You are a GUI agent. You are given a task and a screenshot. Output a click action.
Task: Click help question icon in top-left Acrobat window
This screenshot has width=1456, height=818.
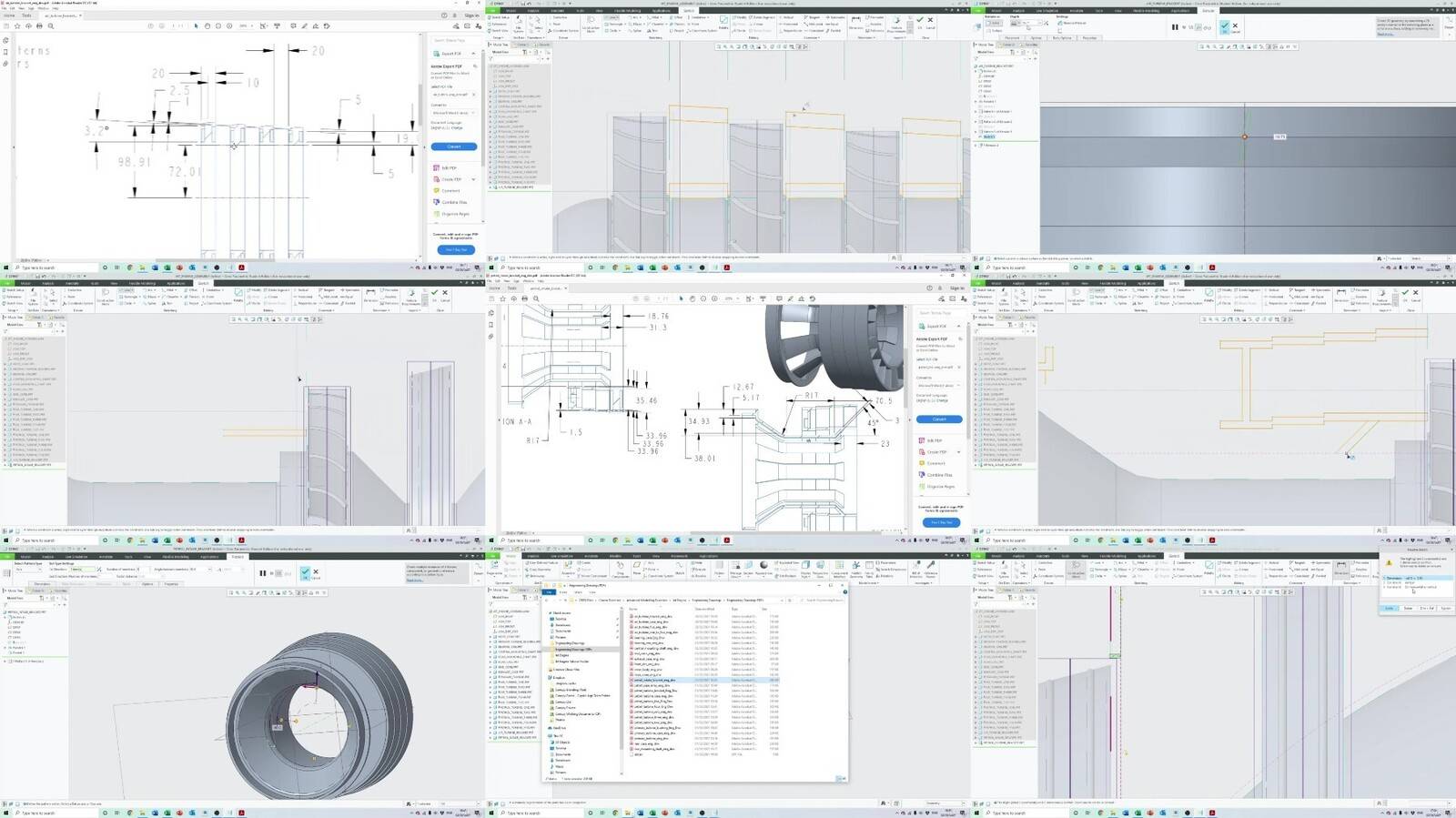(x=443, y=15)
